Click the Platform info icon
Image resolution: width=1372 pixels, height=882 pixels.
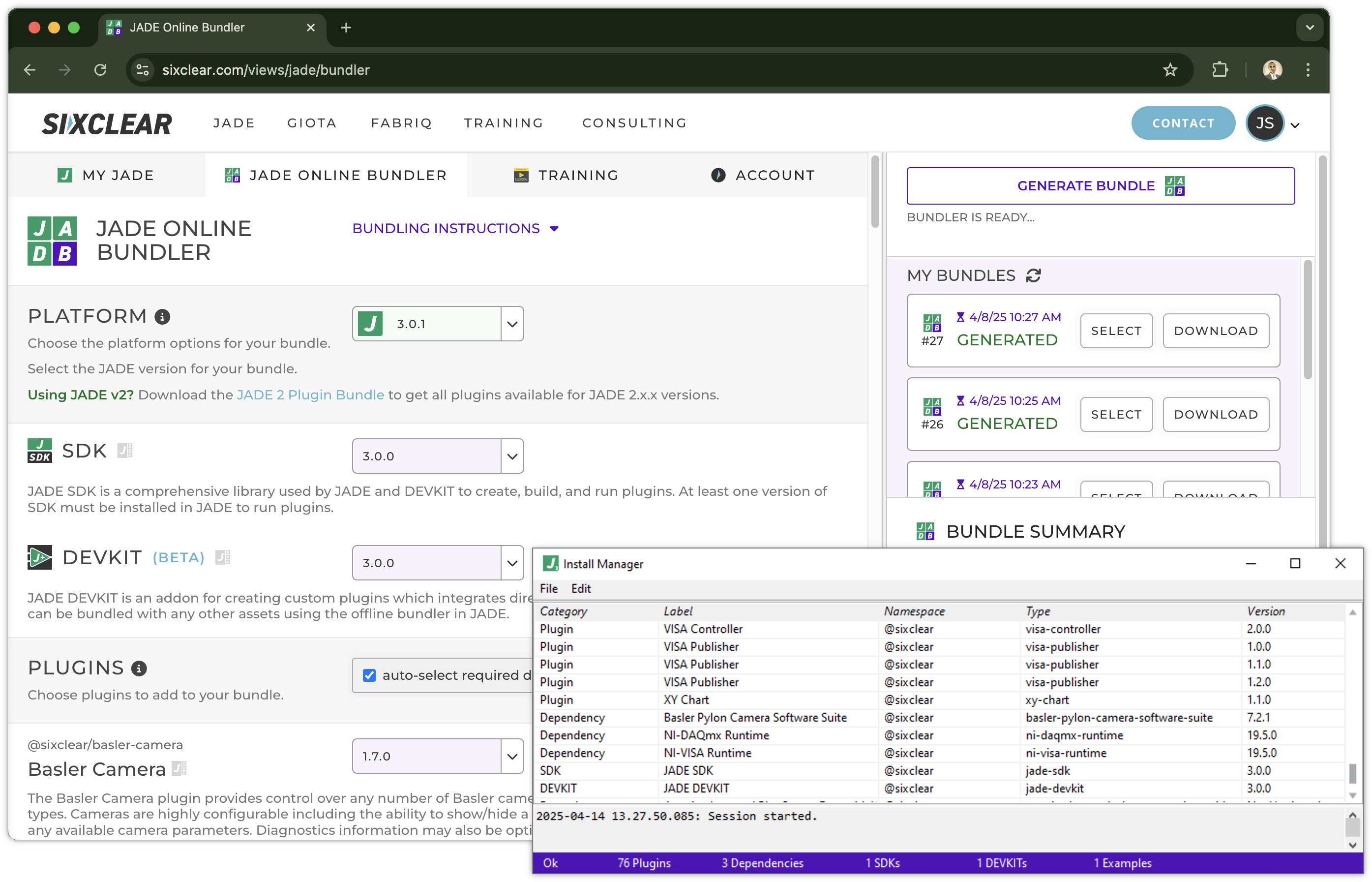tap(162, 317)
